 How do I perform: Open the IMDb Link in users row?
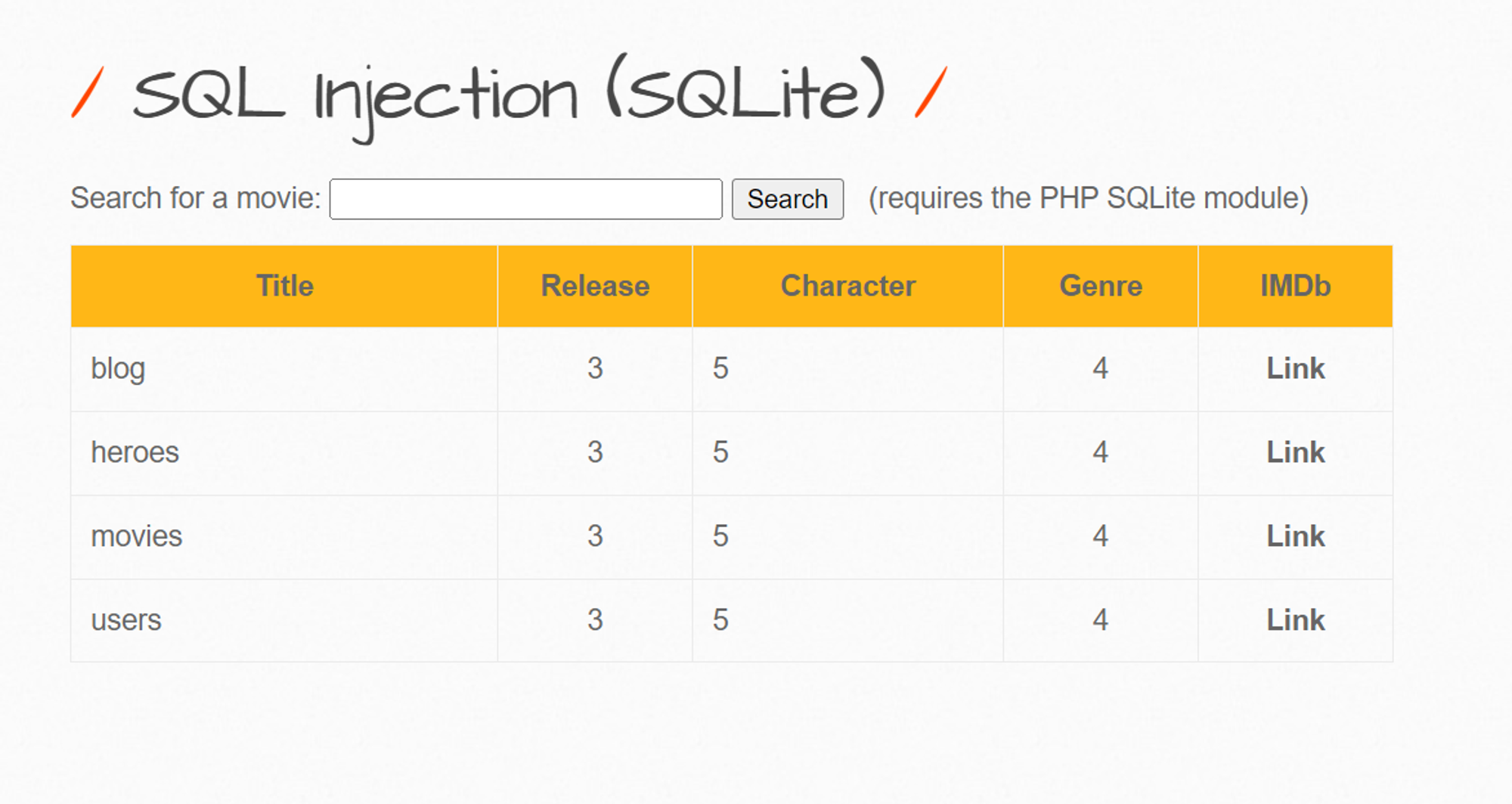[x=1296, y=620]
